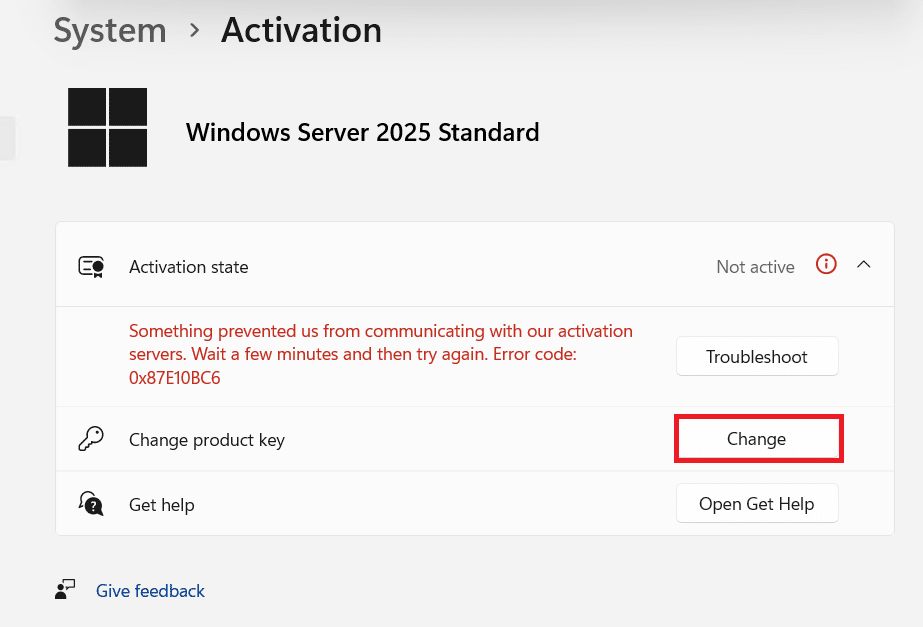This screenshot has height=627, width=923.
Task: Click the Activation breadcrumb title
Action: click(x=301, y=30)
